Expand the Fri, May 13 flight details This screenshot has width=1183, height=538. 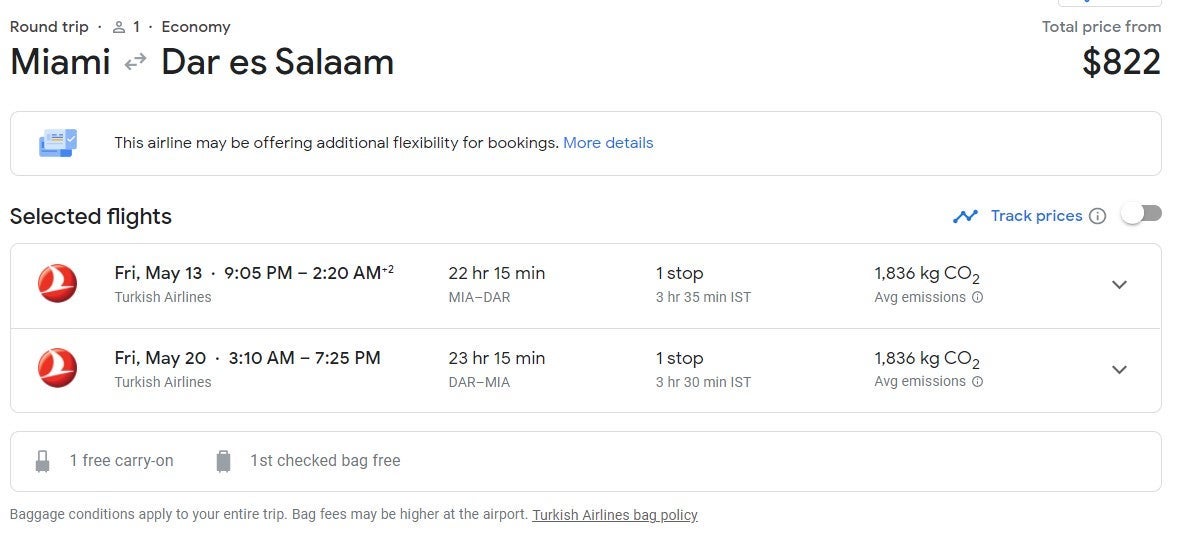(1119, 285)
